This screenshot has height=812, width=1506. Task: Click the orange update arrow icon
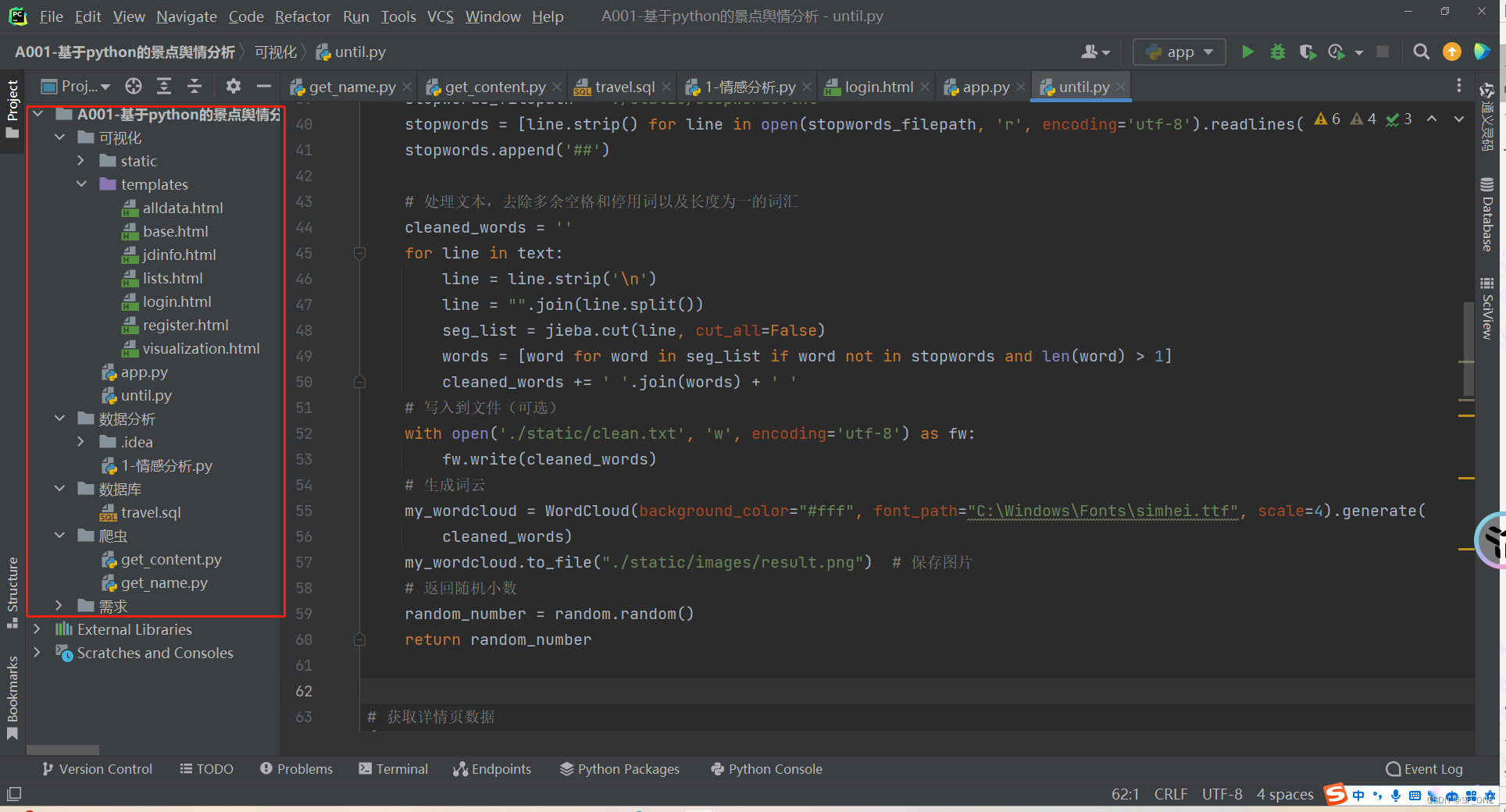tap(1451, 52)
